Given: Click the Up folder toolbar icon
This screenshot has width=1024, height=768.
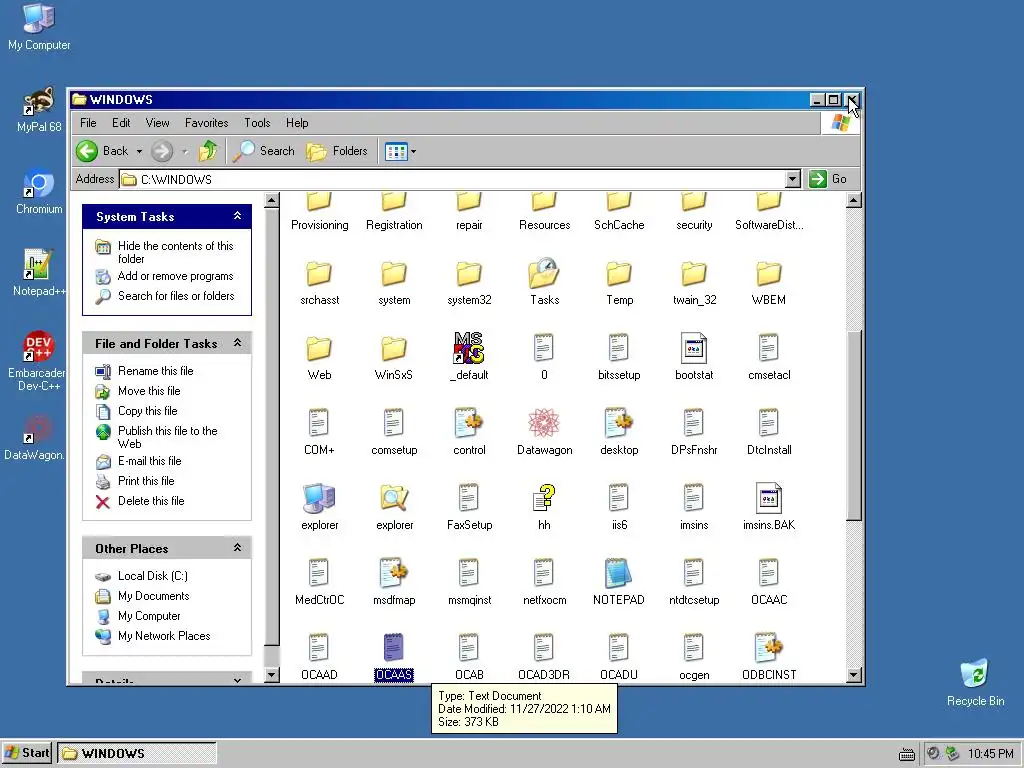Looking at the screenshot, I should (208, 151).
